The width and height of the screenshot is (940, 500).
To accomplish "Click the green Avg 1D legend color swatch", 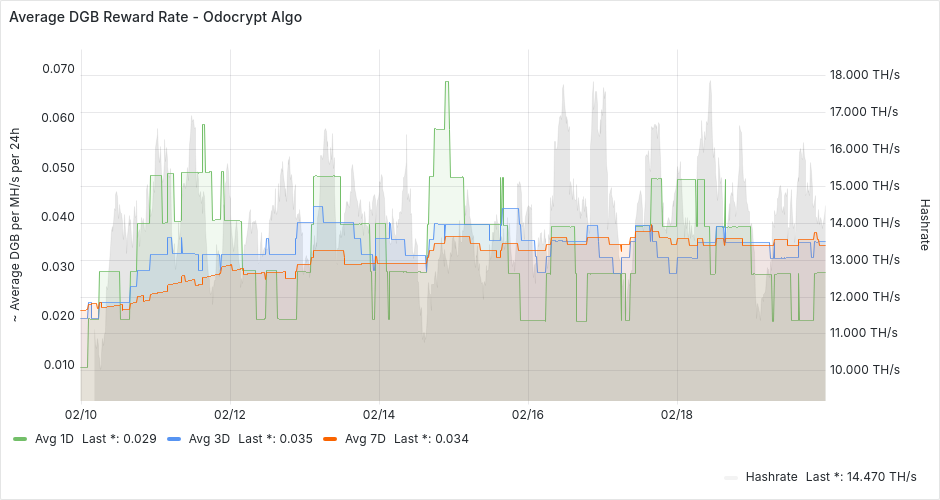I will (x=20, y=439).
